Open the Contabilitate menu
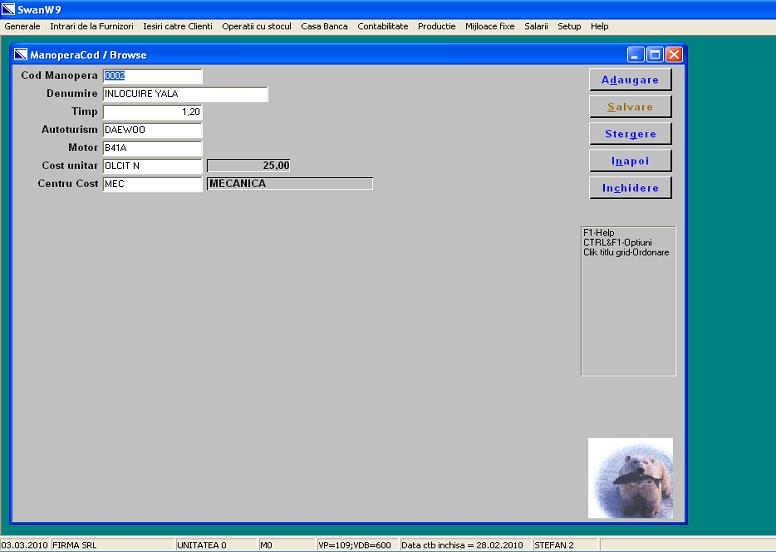The height and width of the screenshot is (552, 776). [383, 26]
